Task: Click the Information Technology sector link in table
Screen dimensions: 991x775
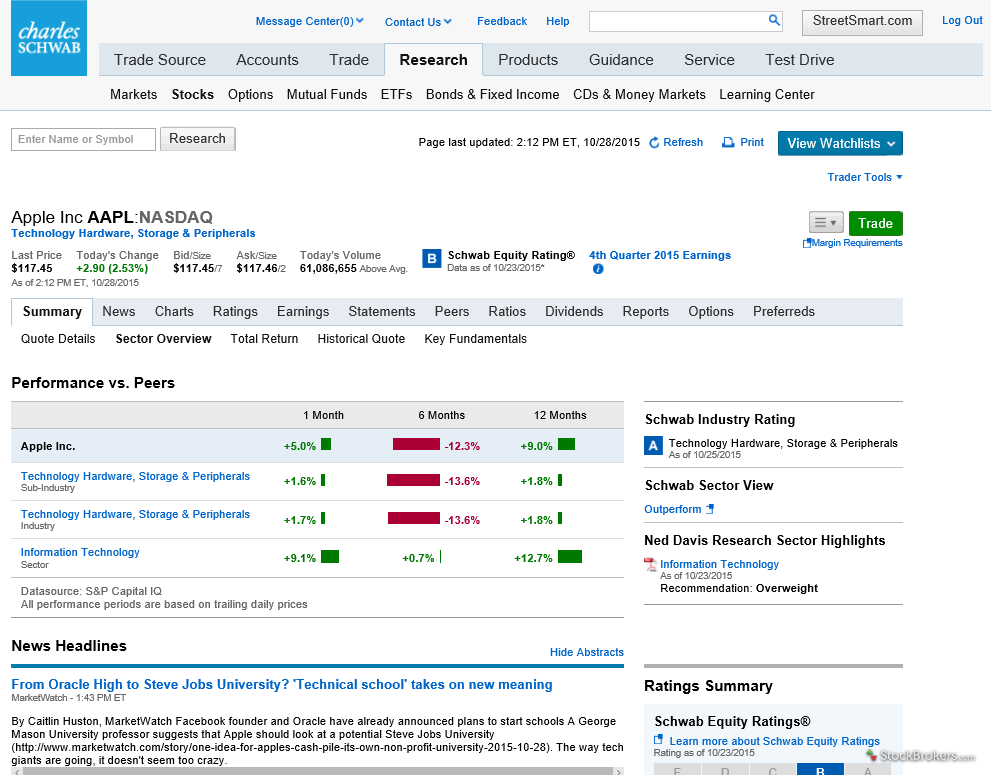Action: point(80,552)
